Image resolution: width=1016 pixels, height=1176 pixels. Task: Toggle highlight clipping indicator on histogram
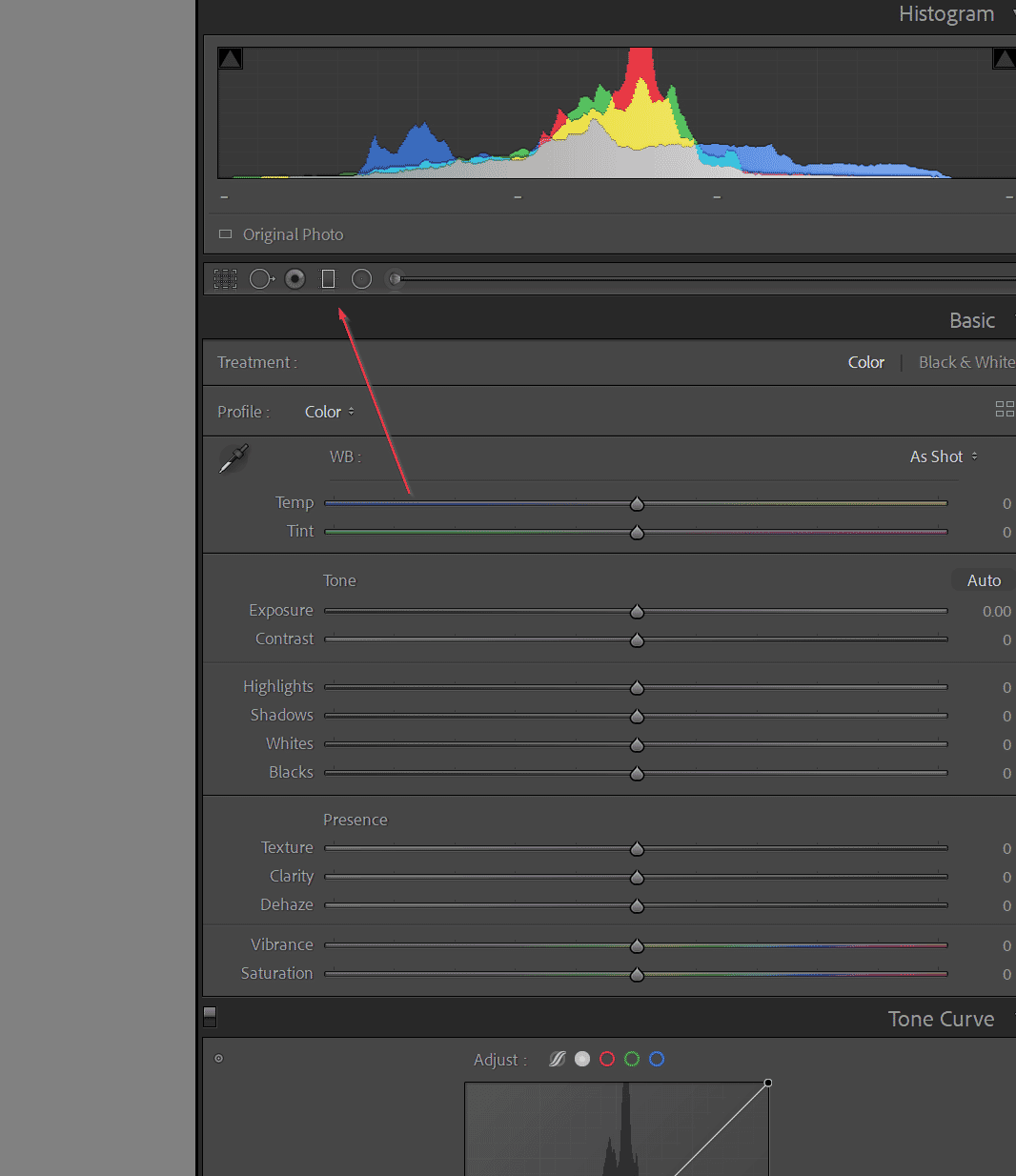(x=1004, y=57)
